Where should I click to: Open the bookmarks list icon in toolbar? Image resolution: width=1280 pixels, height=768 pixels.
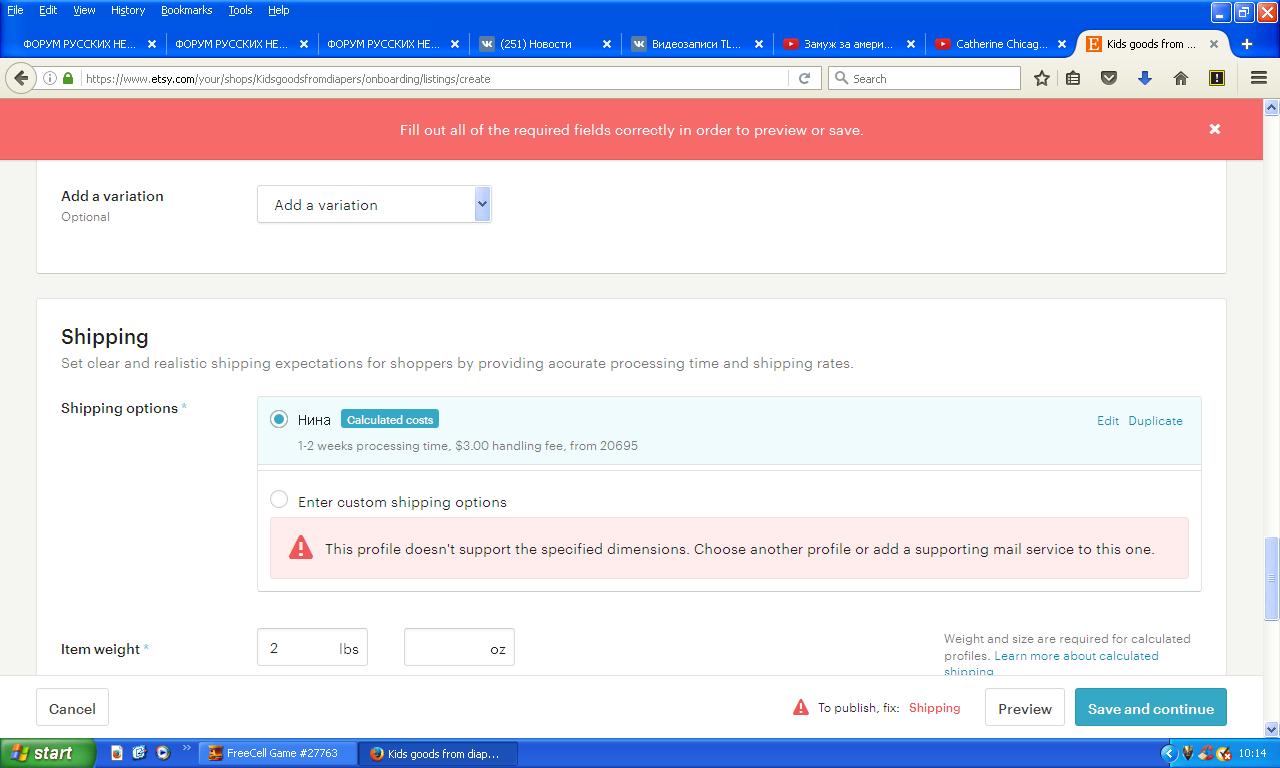click(1073, 78)
